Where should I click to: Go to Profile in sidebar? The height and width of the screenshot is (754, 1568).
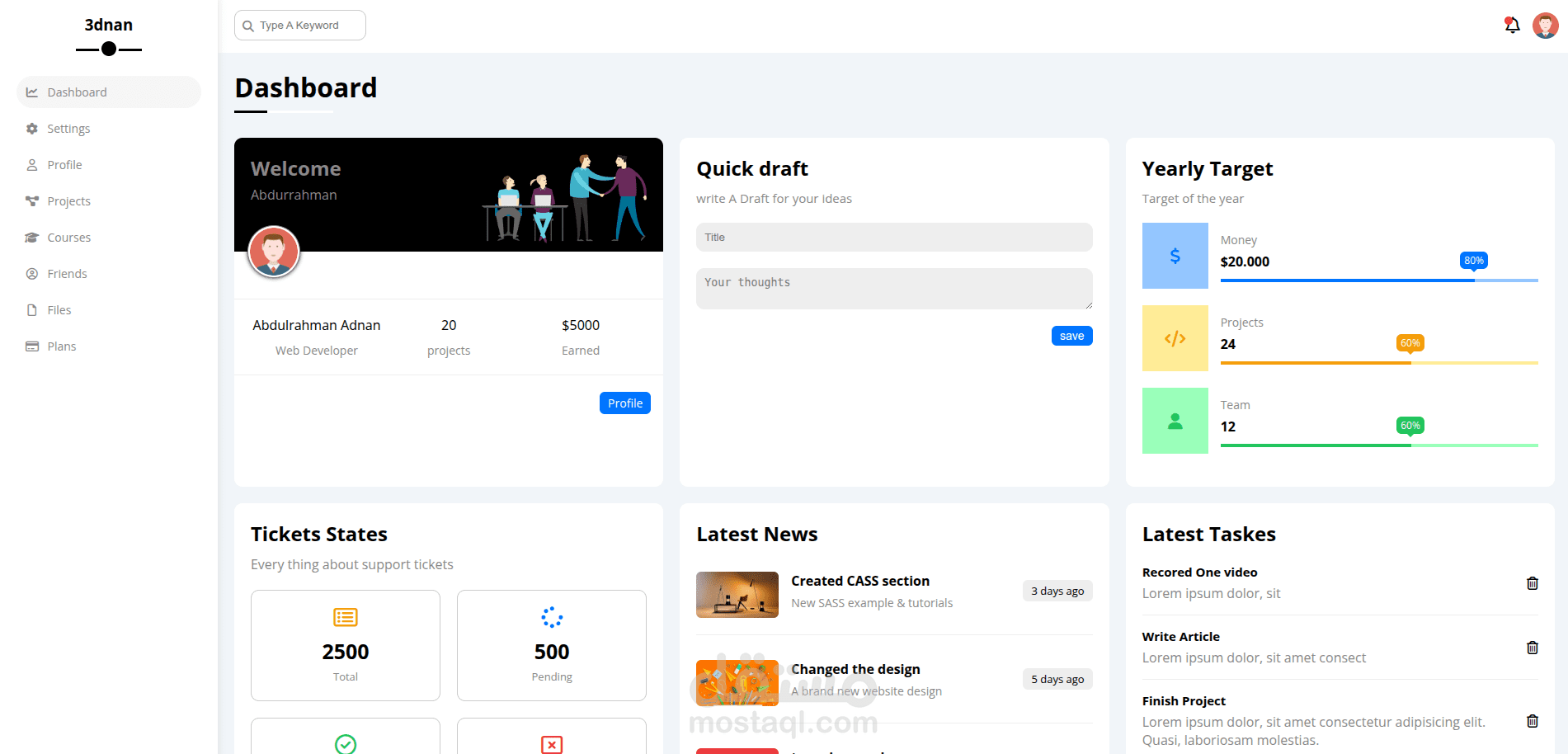pyautogui.click(x=109, y=165)
